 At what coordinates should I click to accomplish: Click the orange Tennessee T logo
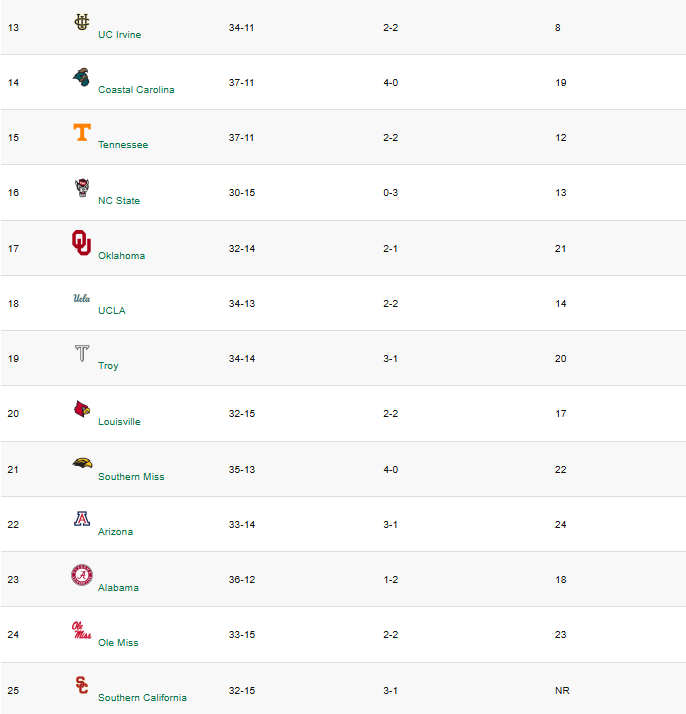tap(82, 132)
